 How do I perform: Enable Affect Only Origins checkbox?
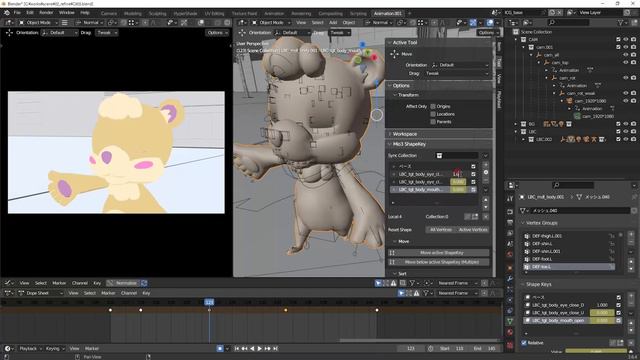433,106
